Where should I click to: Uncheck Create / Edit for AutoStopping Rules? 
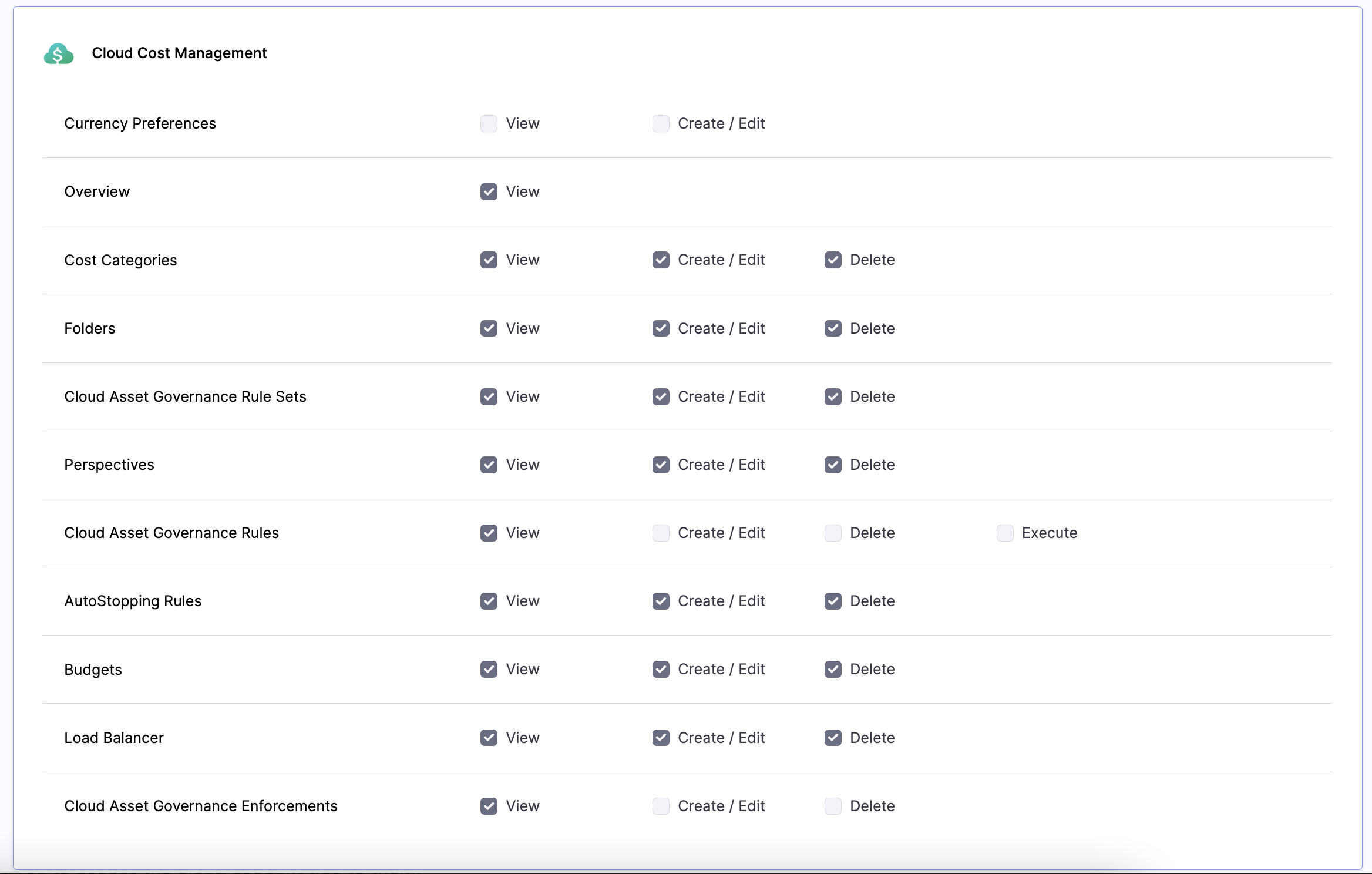click(661, 601)
